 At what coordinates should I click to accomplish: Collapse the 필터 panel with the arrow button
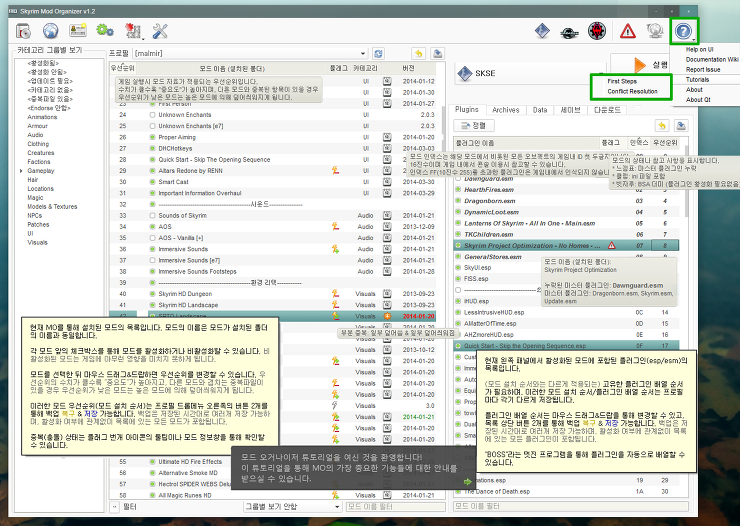pyautogui.click(x=114, y=506)
